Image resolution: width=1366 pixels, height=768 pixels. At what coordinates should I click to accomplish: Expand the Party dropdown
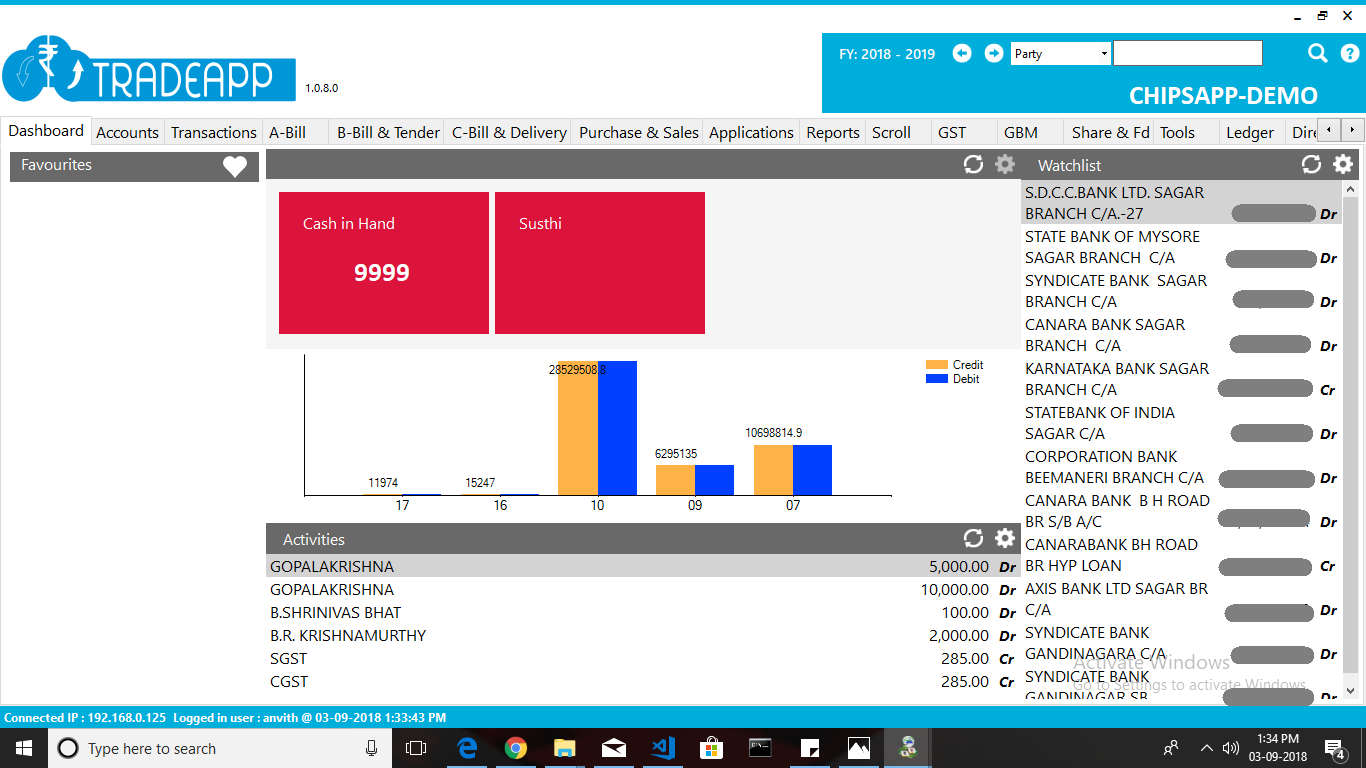pos(1104,54)
